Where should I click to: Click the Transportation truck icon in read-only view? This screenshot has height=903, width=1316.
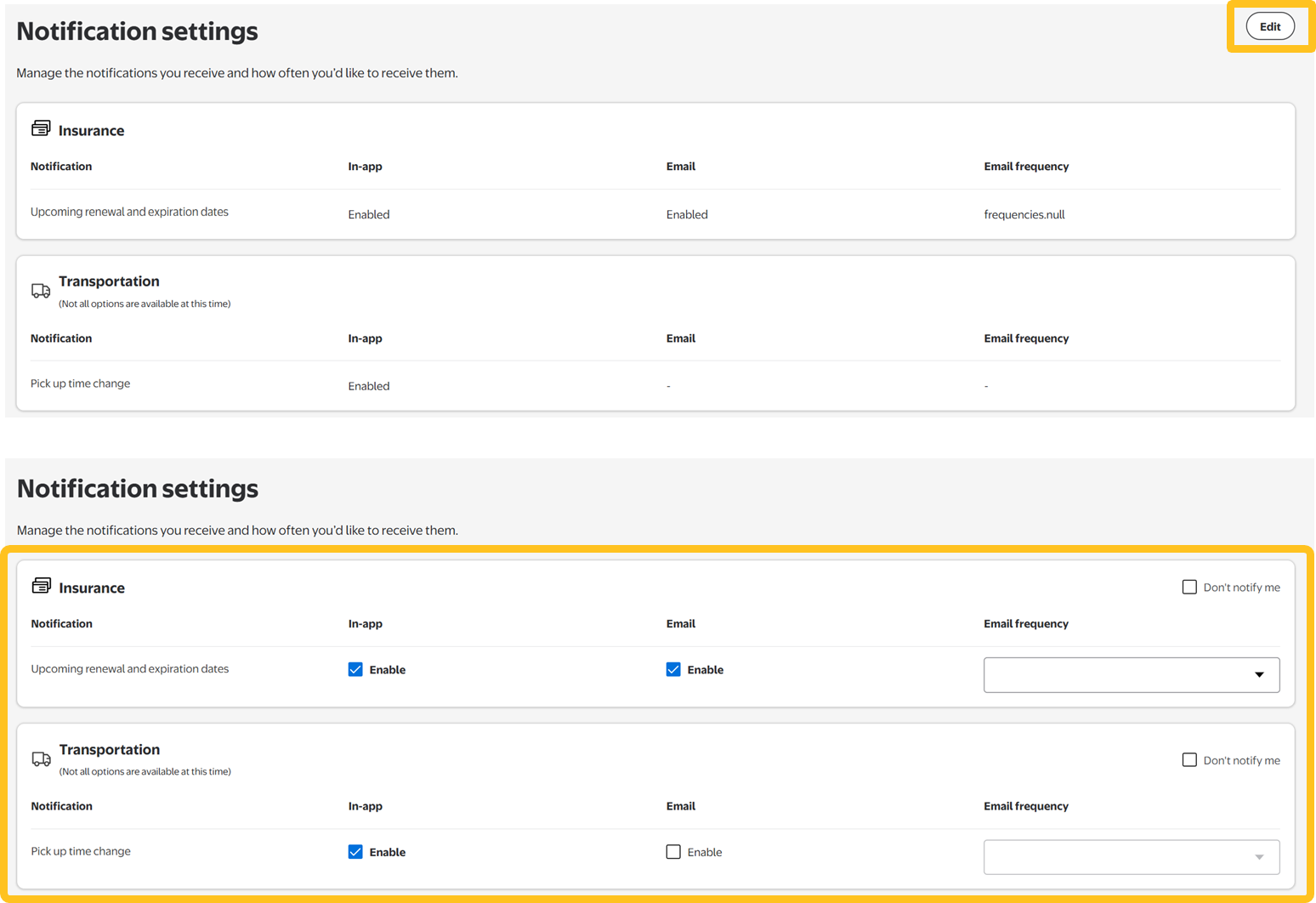pyautogui.click(x=41, y=291)
